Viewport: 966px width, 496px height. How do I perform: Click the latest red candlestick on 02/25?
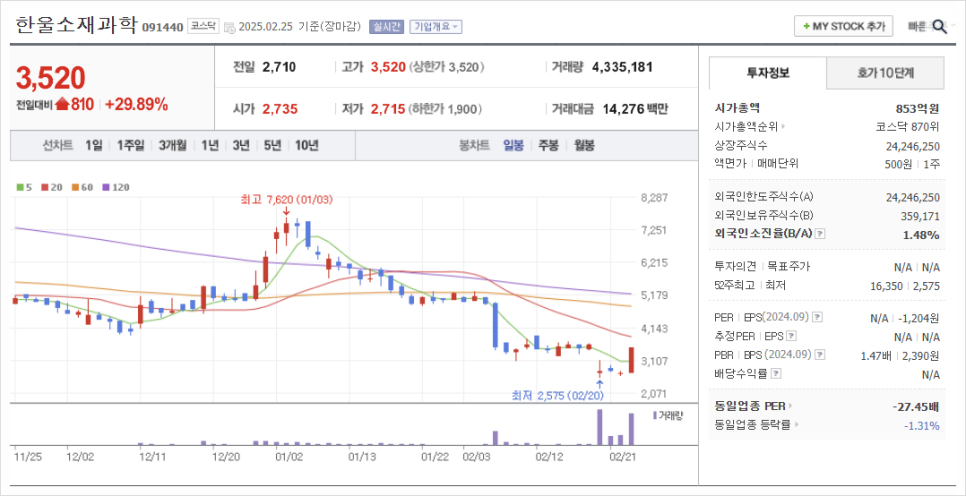click(631, 360)
